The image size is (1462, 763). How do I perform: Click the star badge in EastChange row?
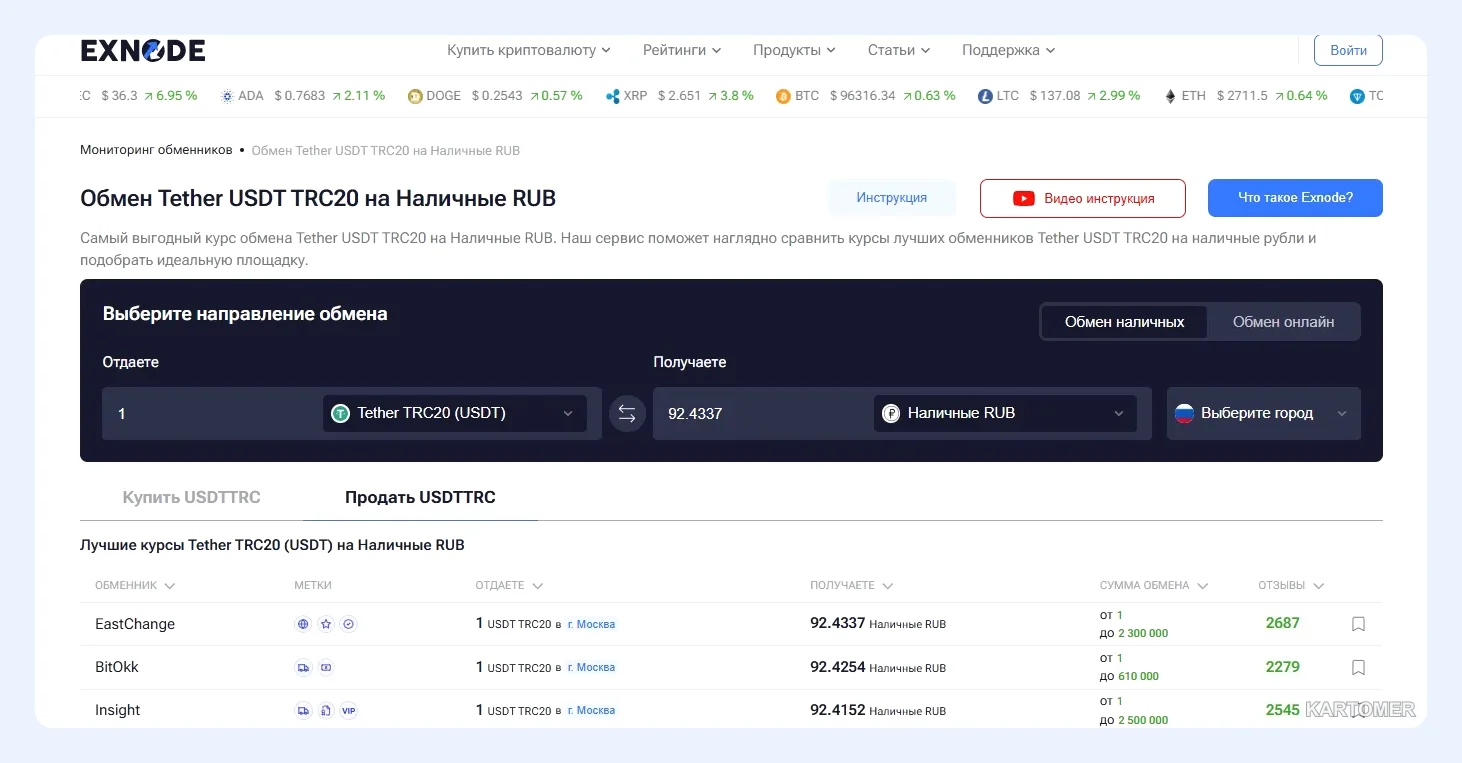click(326, 624)
